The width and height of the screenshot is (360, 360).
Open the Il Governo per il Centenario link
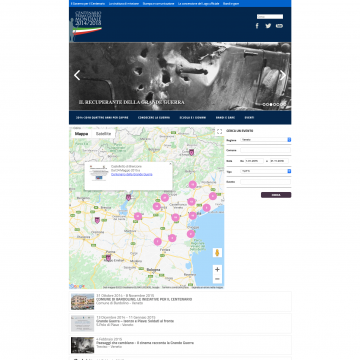click(x=88, y=4)
